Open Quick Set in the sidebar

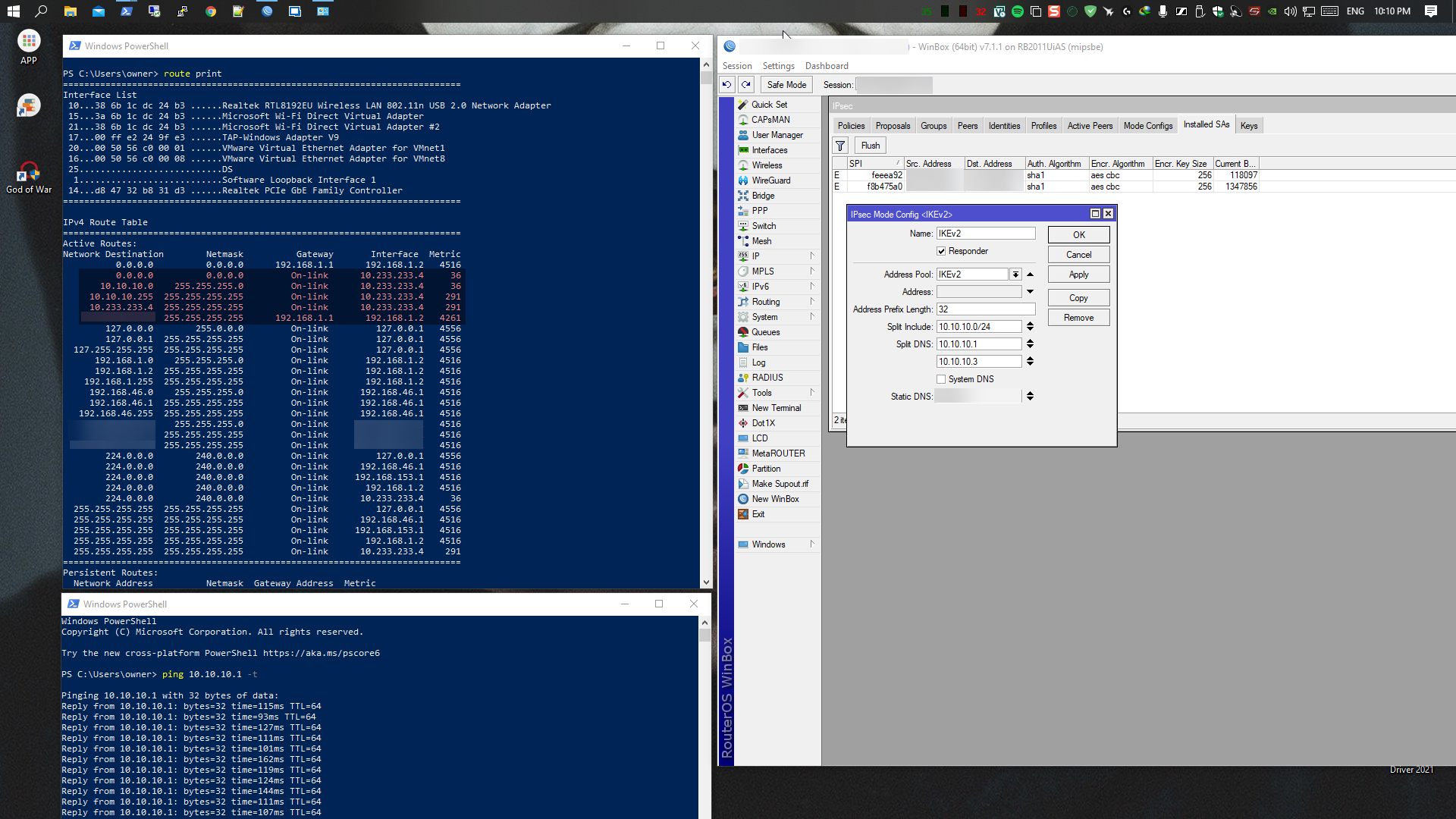(769, 105)
